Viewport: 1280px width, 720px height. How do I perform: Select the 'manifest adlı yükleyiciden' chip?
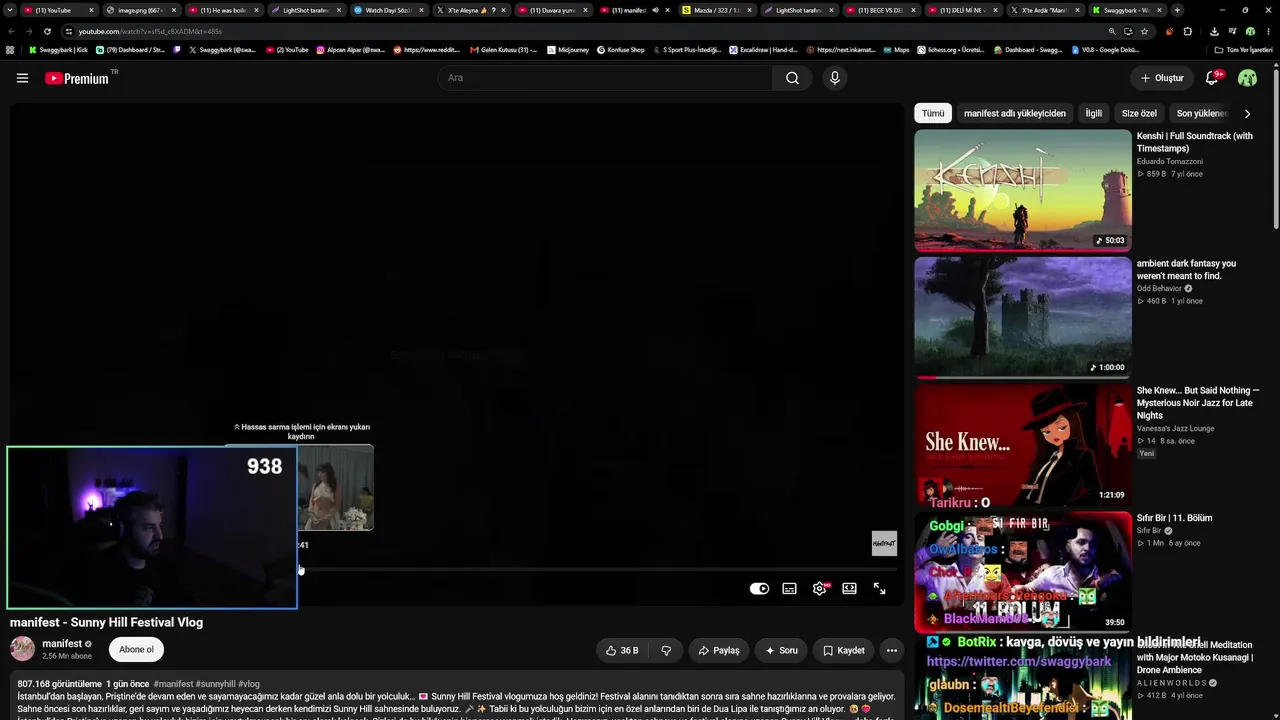point(1014,113)
